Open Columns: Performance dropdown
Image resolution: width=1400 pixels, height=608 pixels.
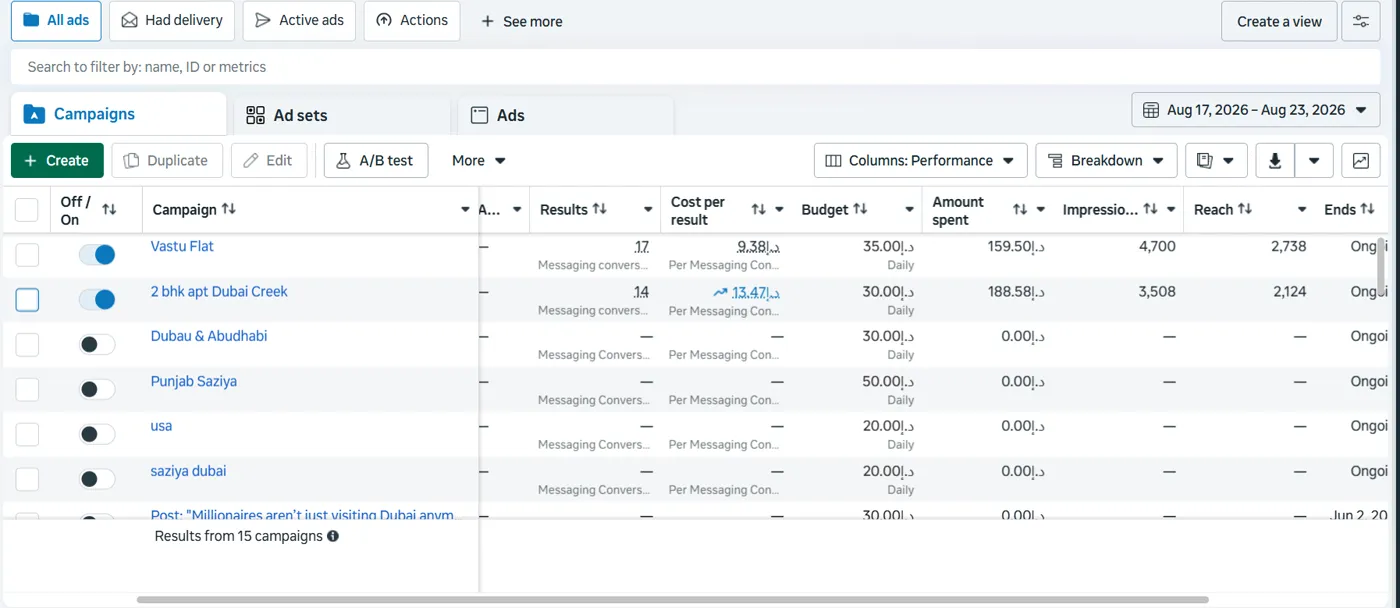coord(920,160)
